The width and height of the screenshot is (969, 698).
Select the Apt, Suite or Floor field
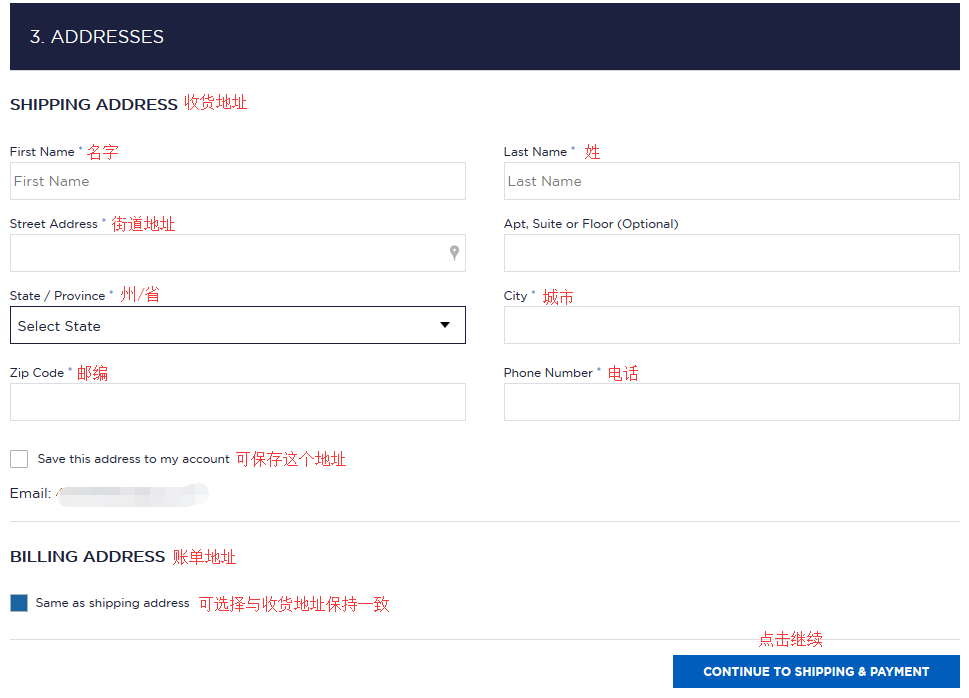coord(731,253)
